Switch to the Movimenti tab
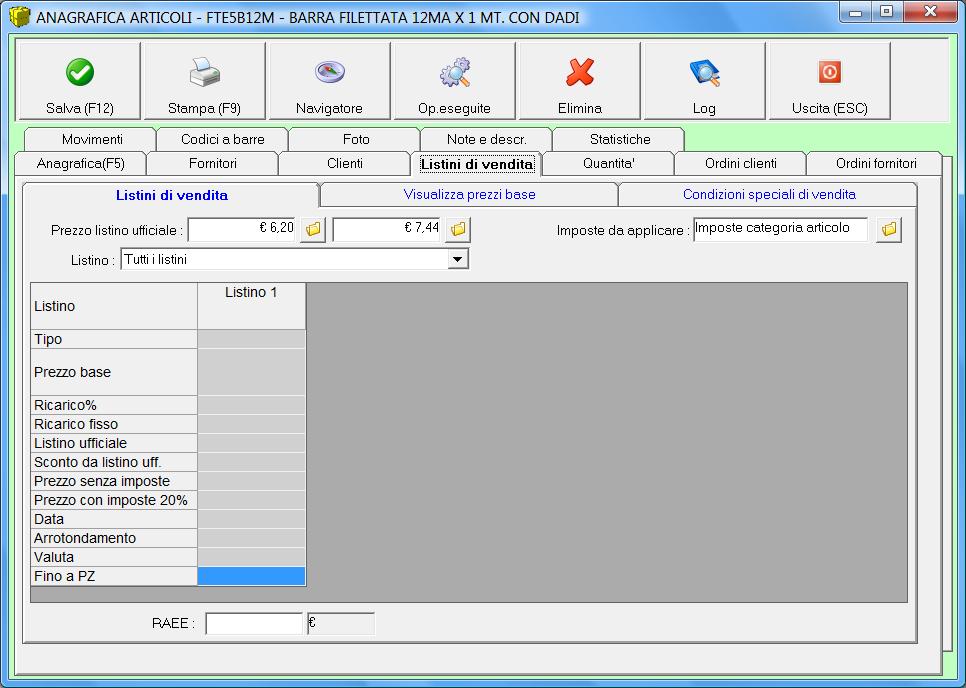This screenshot has height=688, width=966. click(x=92, y=139)
